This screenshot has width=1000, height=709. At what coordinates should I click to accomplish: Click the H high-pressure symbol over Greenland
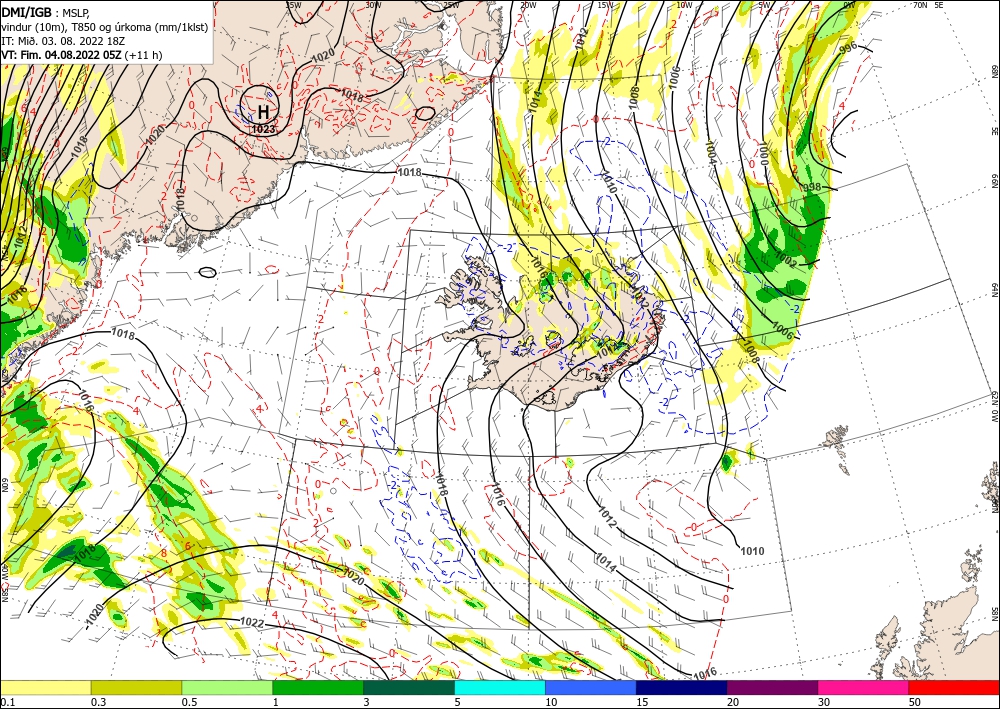tap(263, 113)
